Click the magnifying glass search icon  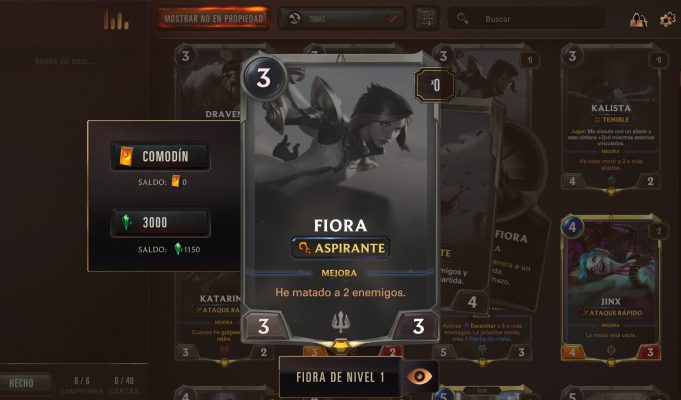point(463,19)
